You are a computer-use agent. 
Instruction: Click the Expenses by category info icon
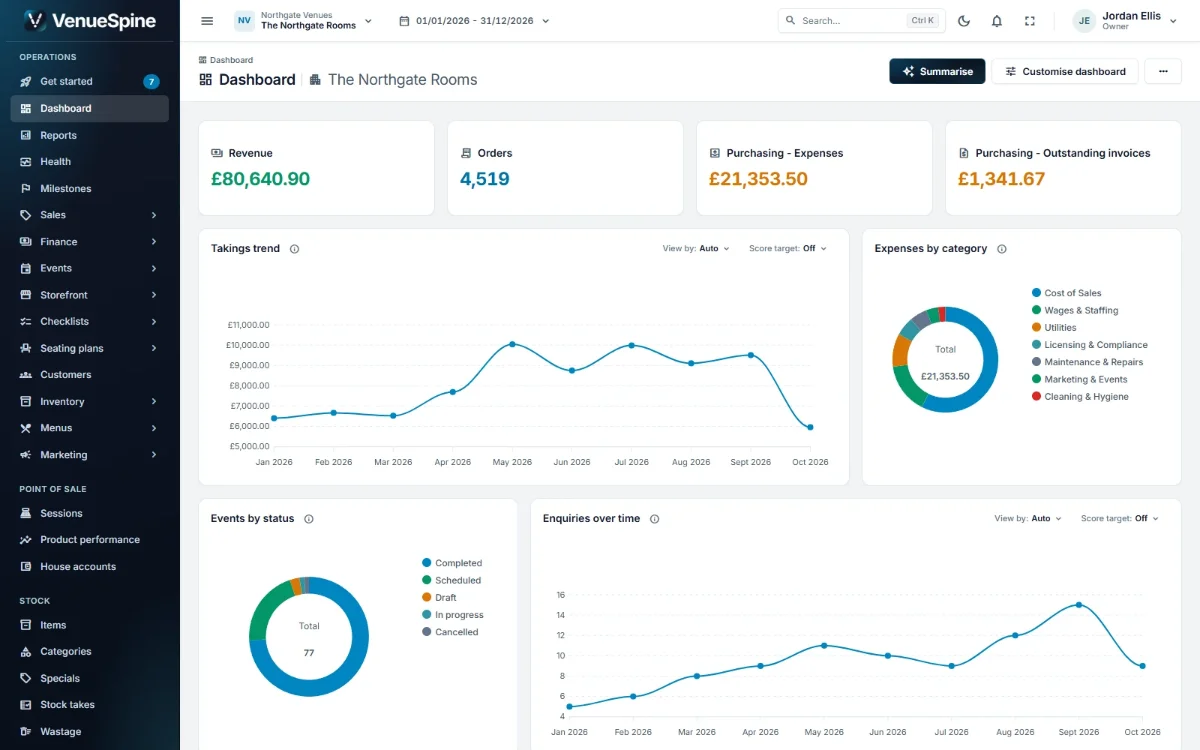[1001, 249]
